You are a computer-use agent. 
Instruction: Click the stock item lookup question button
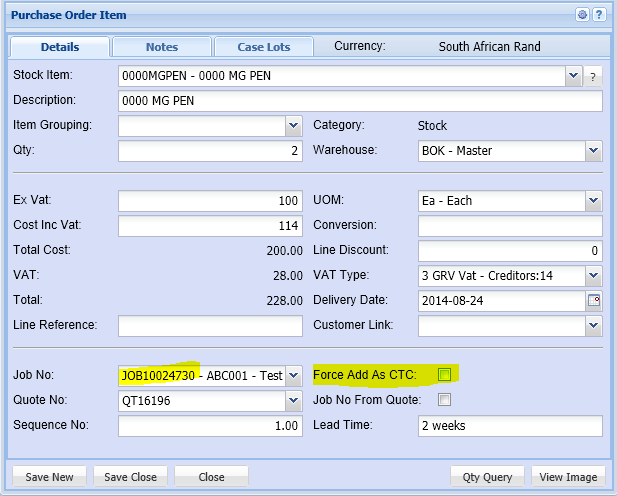[x=593, y=76]
